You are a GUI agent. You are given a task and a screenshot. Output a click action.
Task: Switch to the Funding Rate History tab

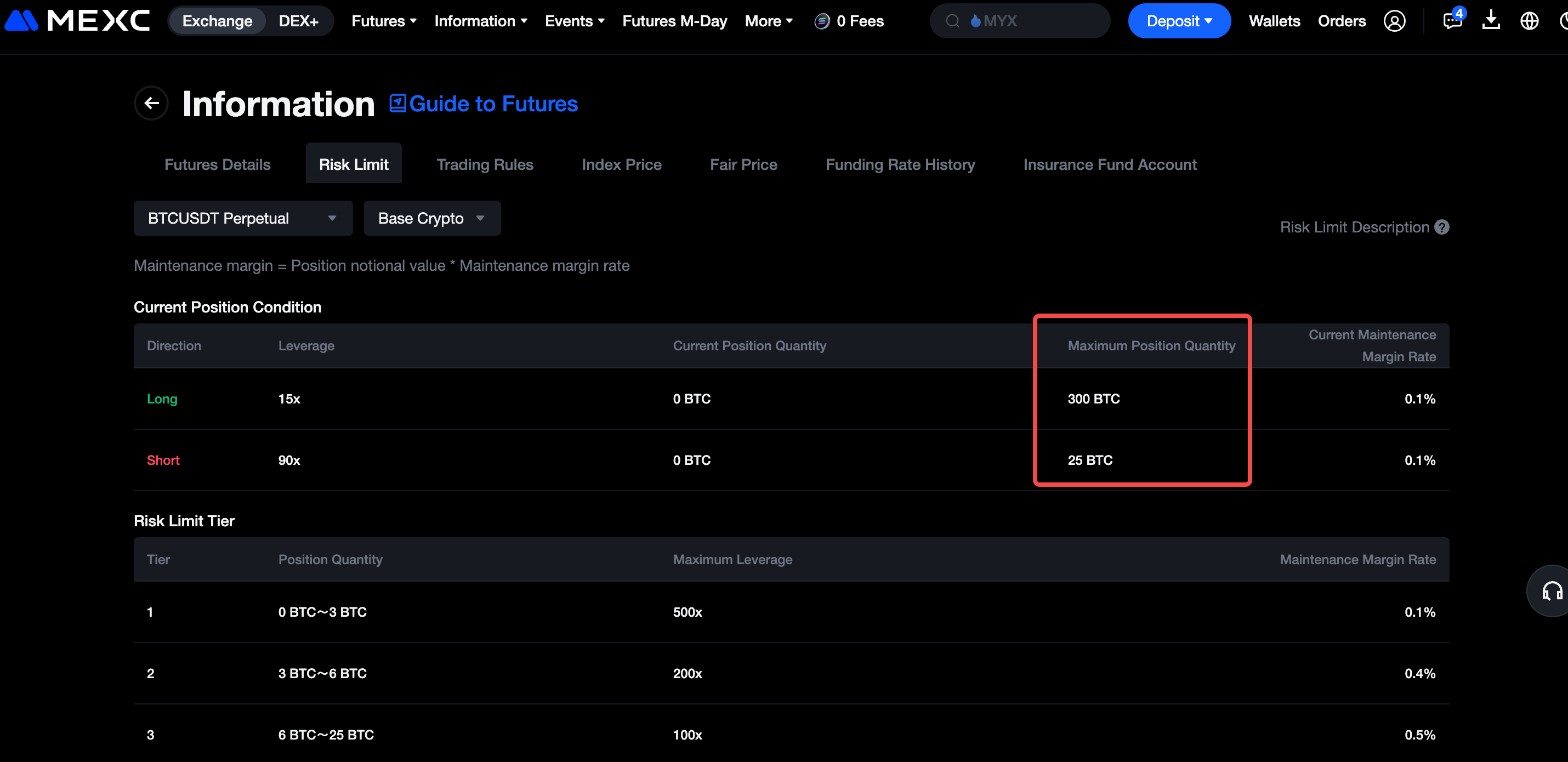pos(900,164)
